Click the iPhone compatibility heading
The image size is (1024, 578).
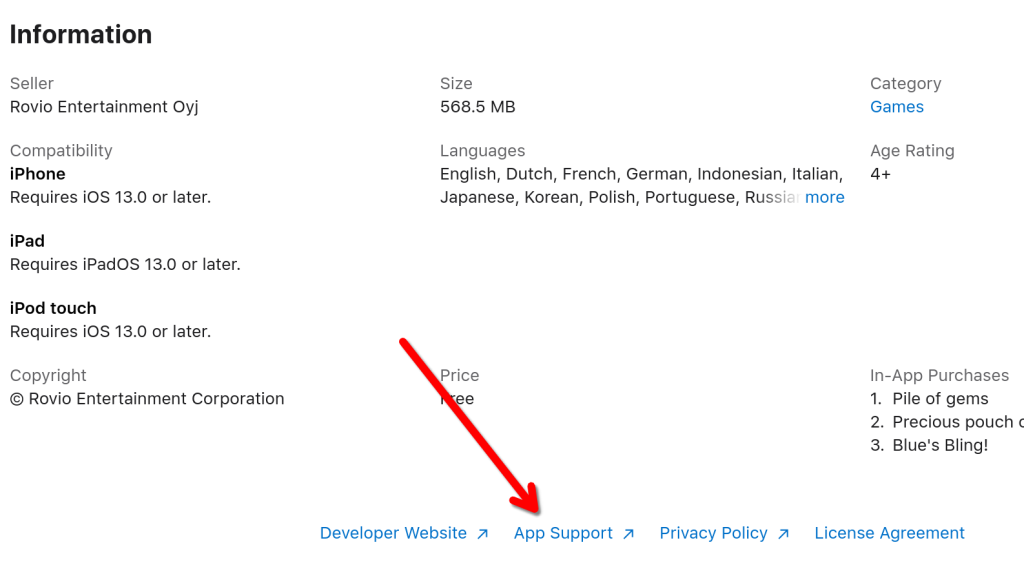point(37,174)
